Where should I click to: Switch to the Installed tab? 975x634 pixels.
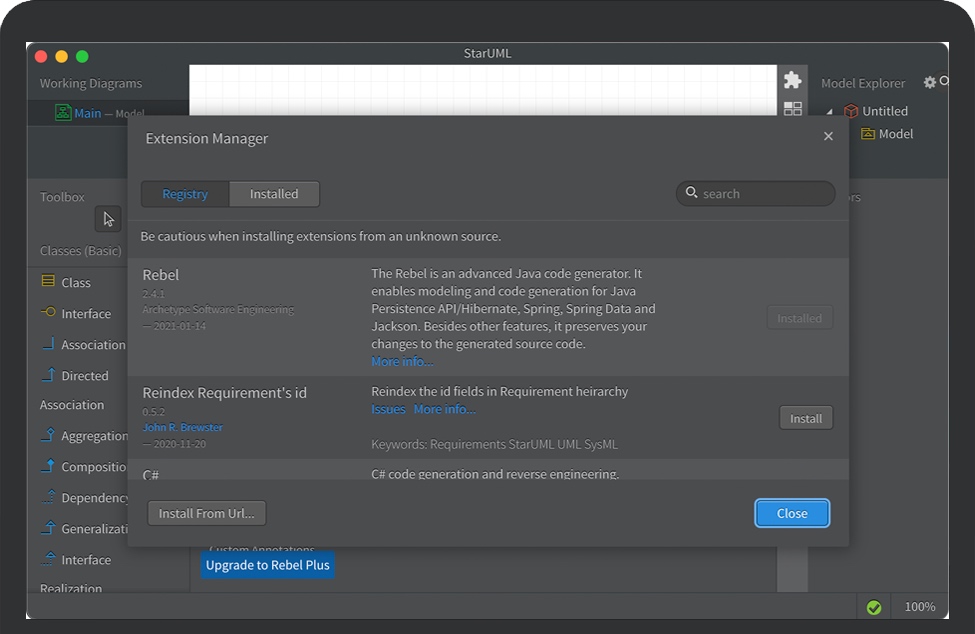coord(274,194)
